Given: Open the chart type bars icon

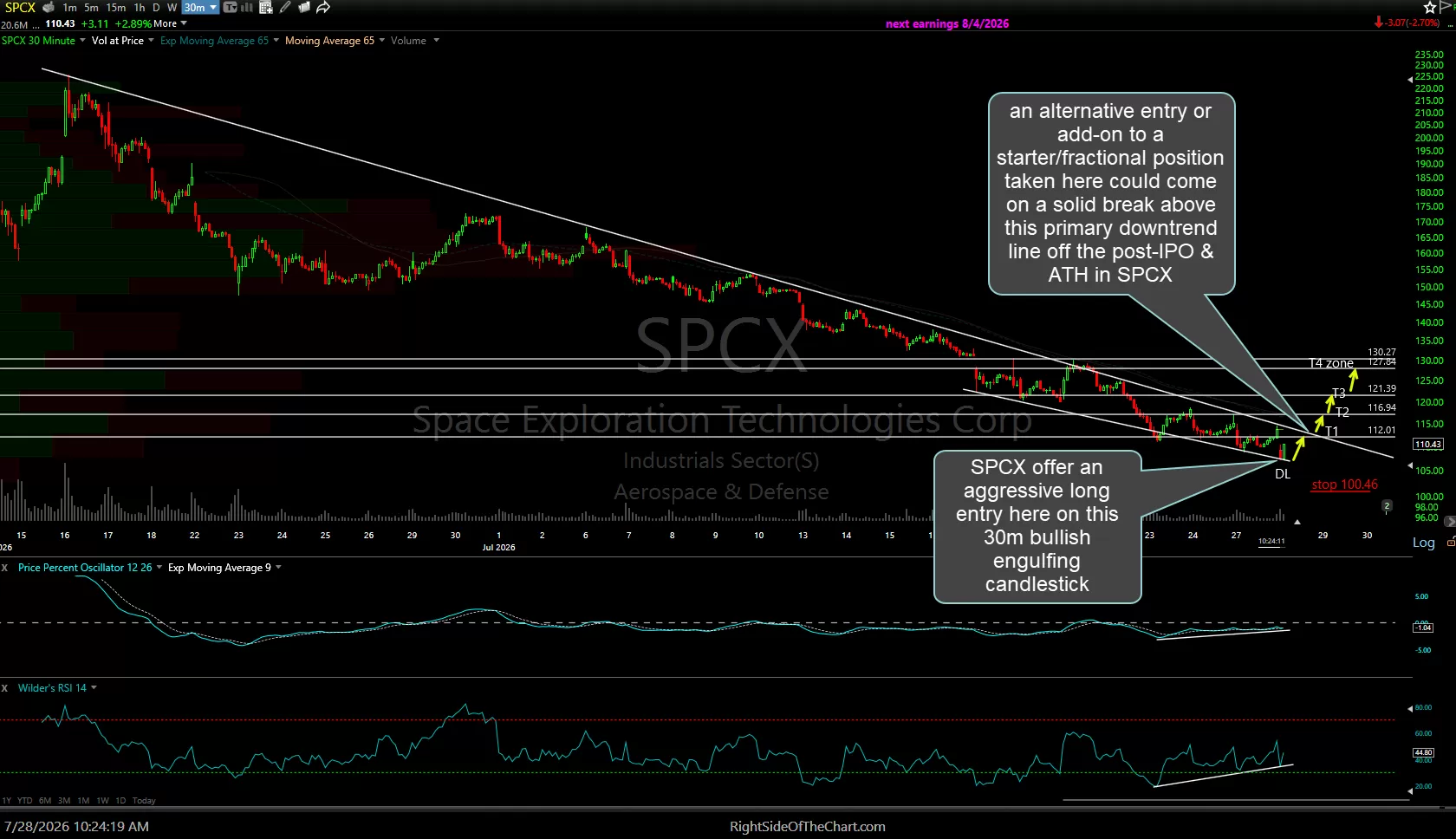Looking at the screenshot, I should [x=246, y=8].
